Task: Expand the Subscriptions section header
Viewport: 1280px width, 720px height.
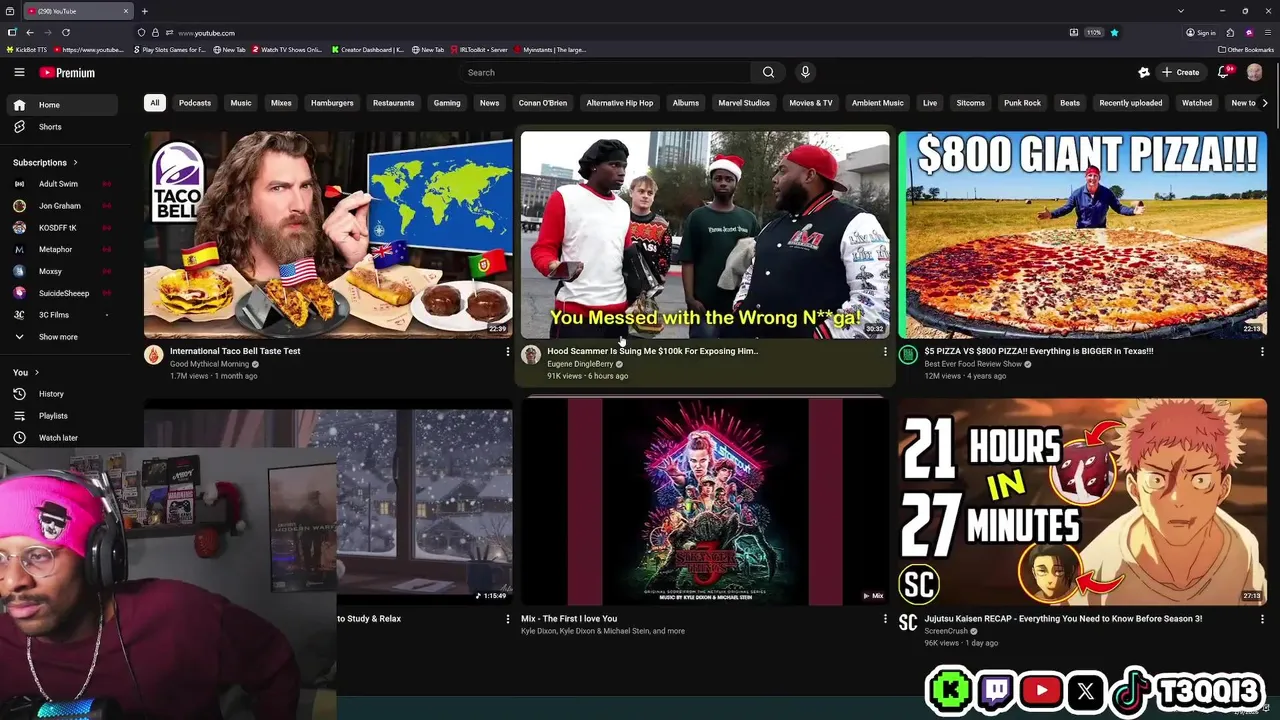Action: click(45, 162)
